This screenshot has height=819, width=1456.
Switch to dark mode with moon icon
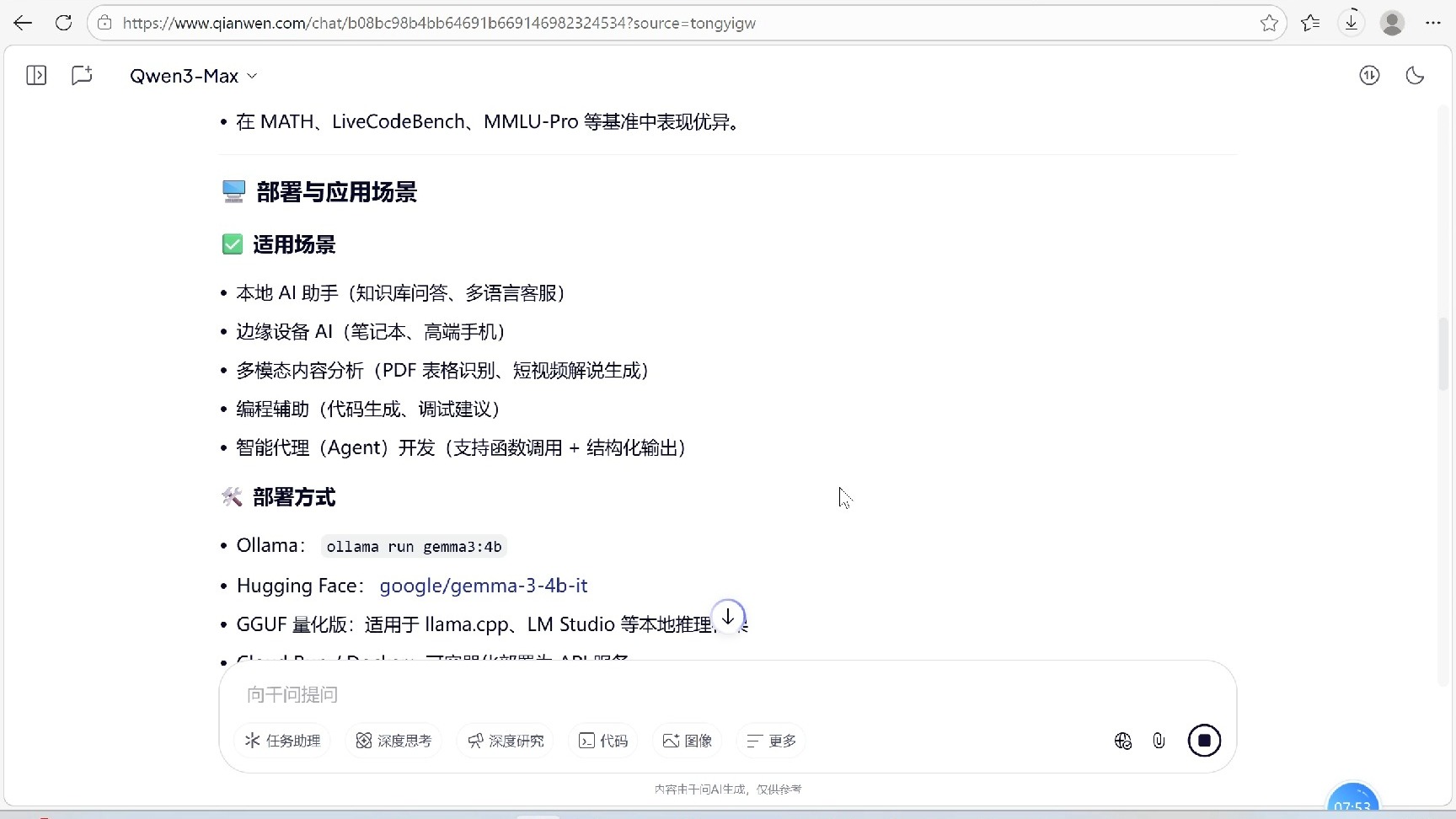[1415, 76]
